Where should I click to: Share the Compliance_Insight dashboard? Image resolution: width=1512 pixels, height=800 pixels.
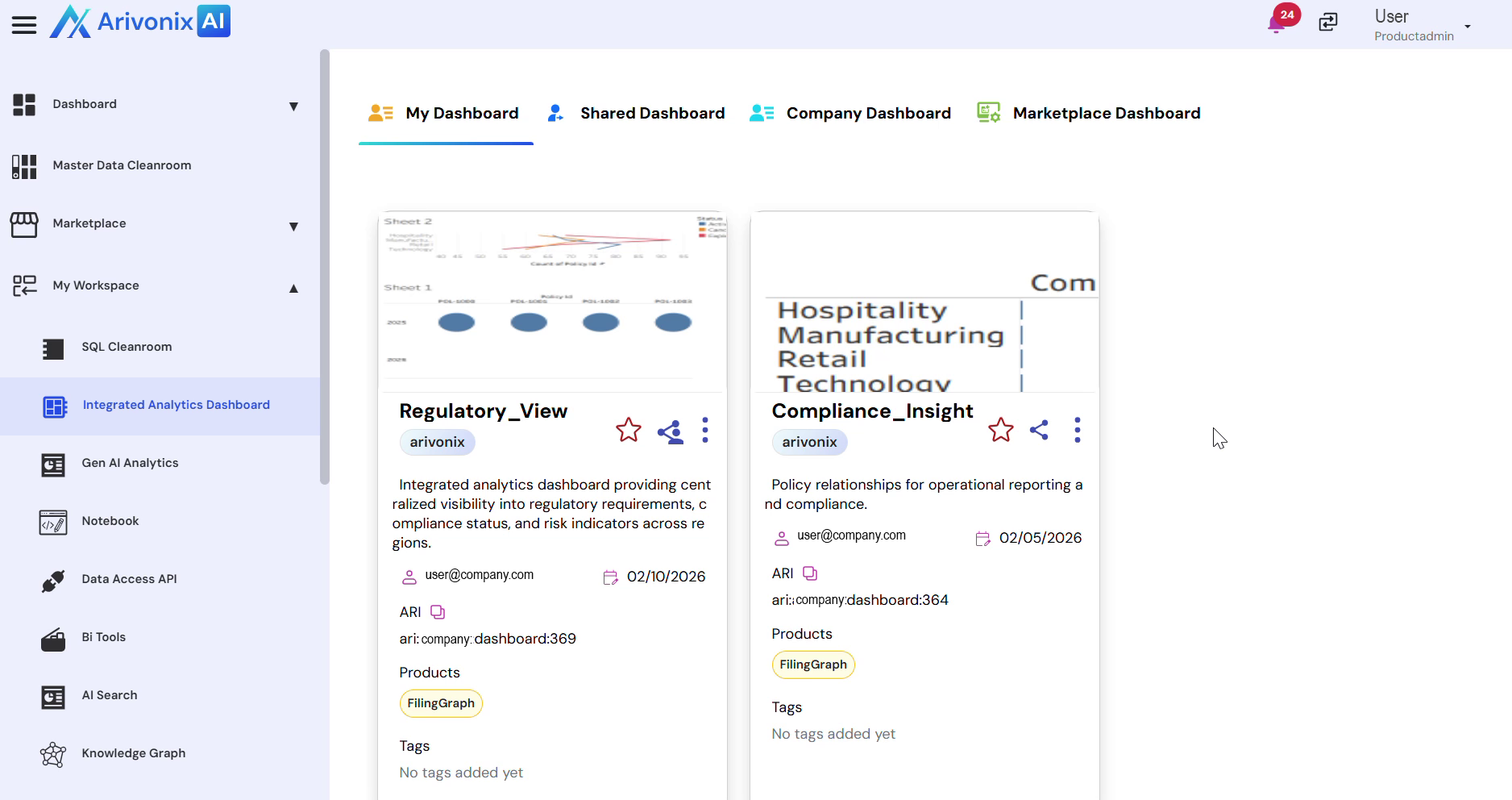click(x=1039, y=430)
